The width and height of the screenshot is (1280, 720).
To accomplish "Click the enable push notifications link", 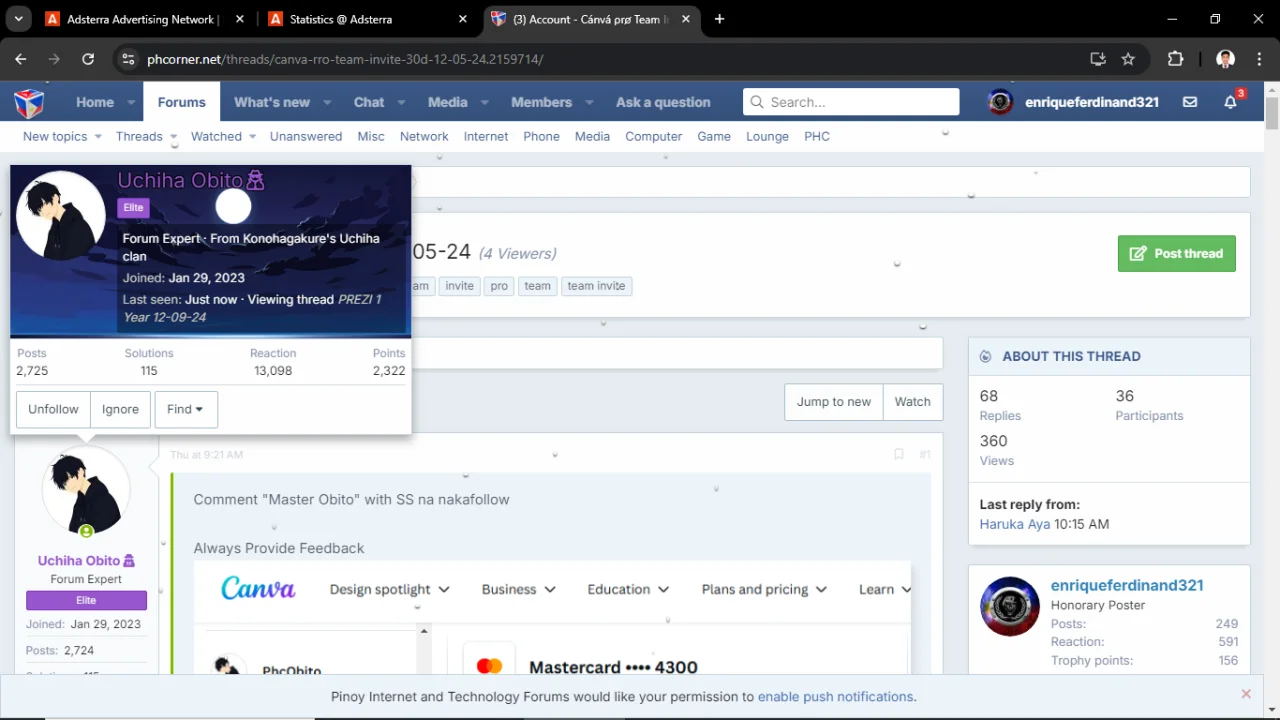I will pos(835,696).
